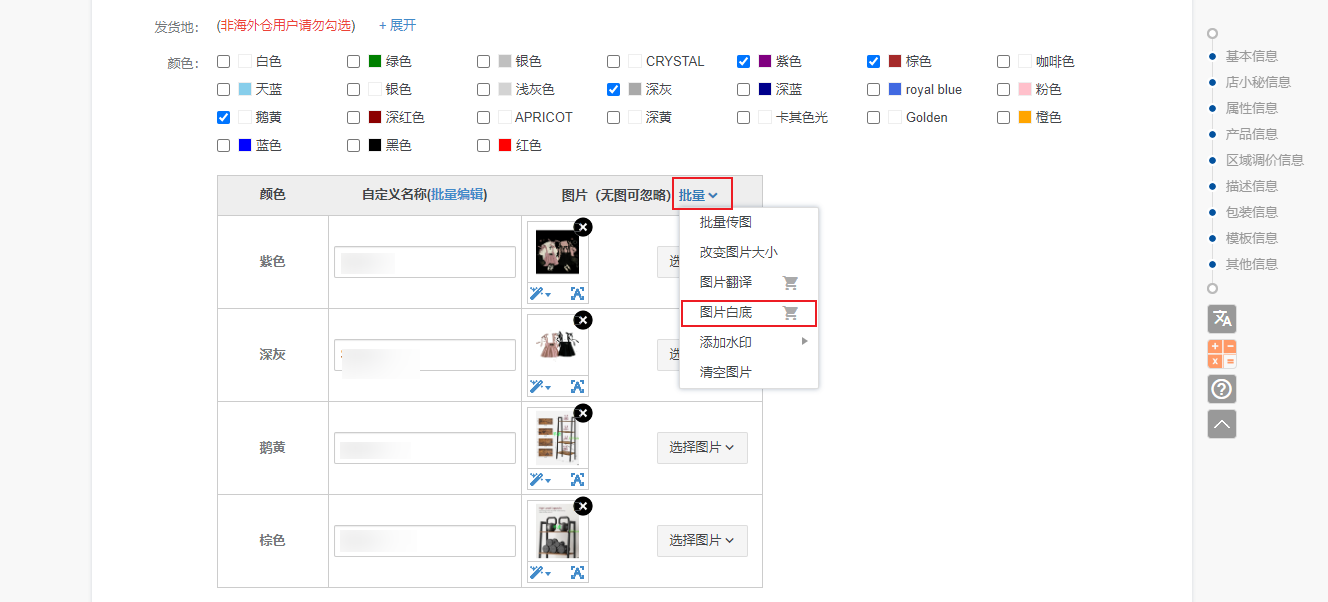Click the cart icon next to 图片翻译

790,283
